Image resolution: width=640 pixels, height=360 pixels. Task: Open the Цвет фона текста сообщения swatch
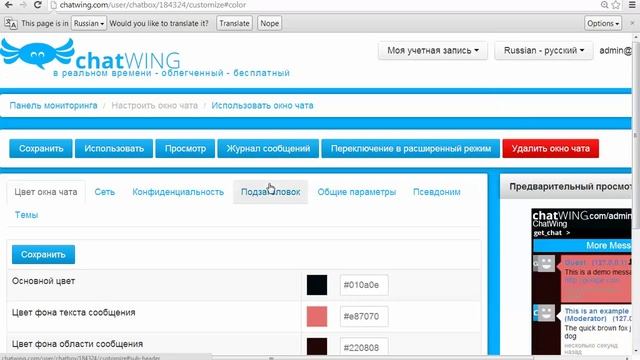click(x=317, y=316)
